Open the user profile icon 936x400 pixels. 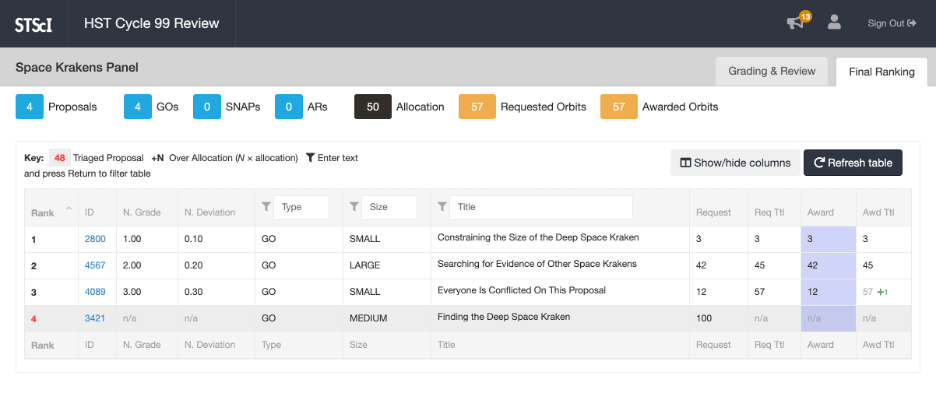point(834,22)
